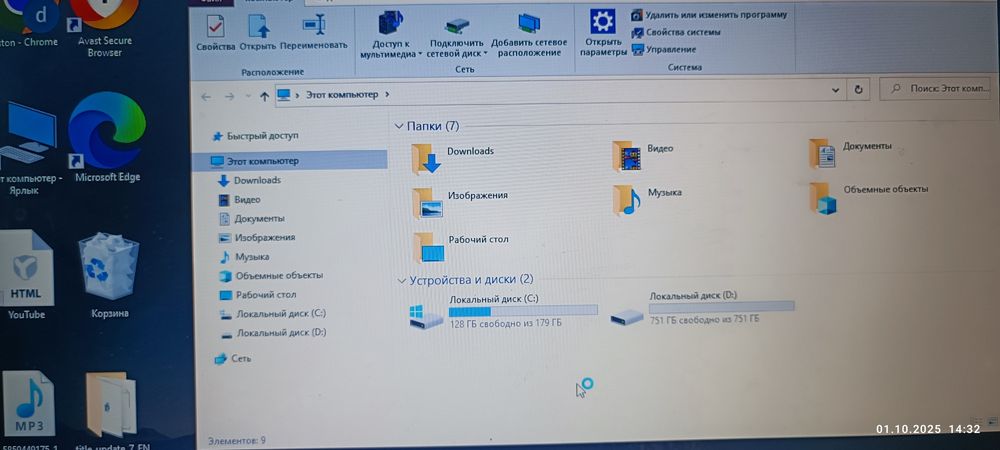Select the Переименовать ribbon button

pos(313,33)
